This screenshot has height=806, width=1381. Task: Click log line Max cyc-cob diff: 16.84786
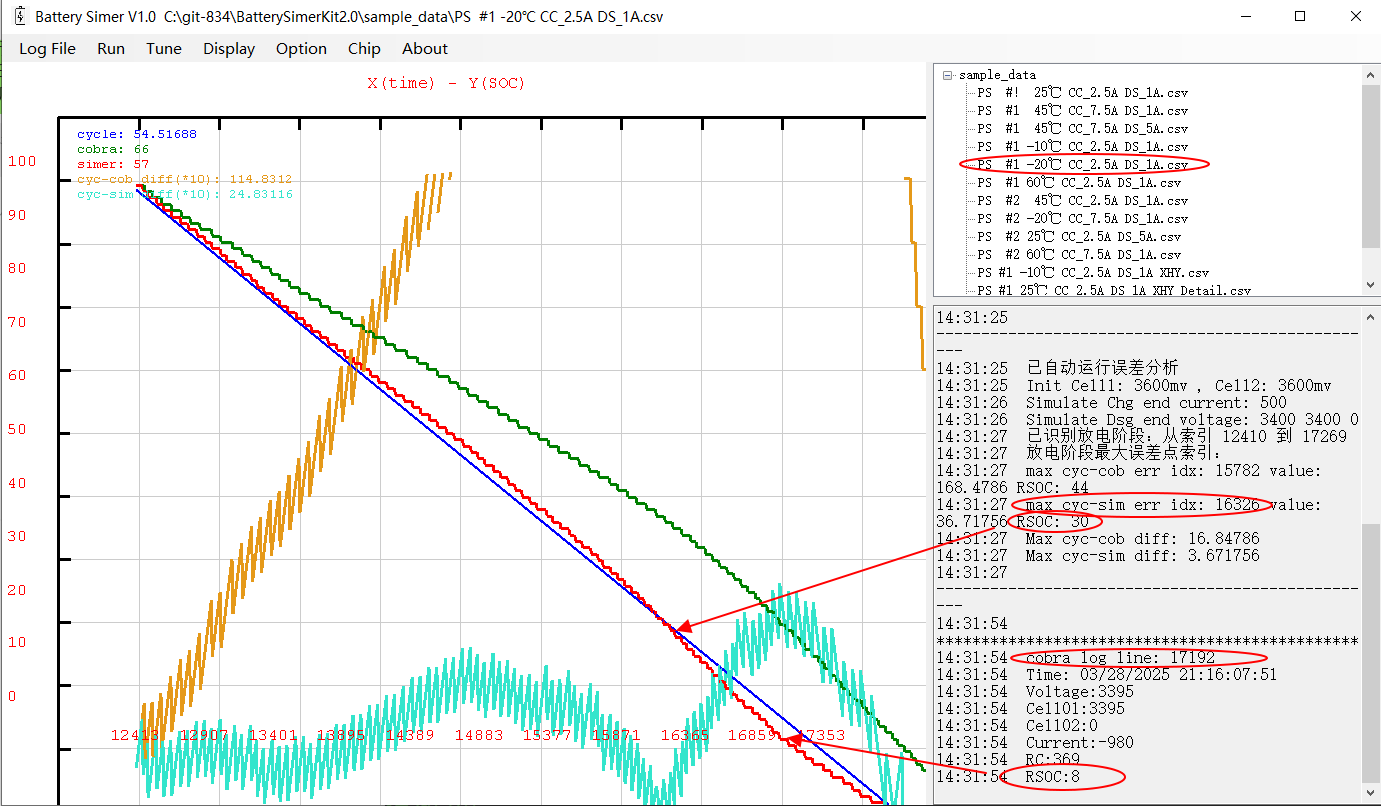(1098, 539)
